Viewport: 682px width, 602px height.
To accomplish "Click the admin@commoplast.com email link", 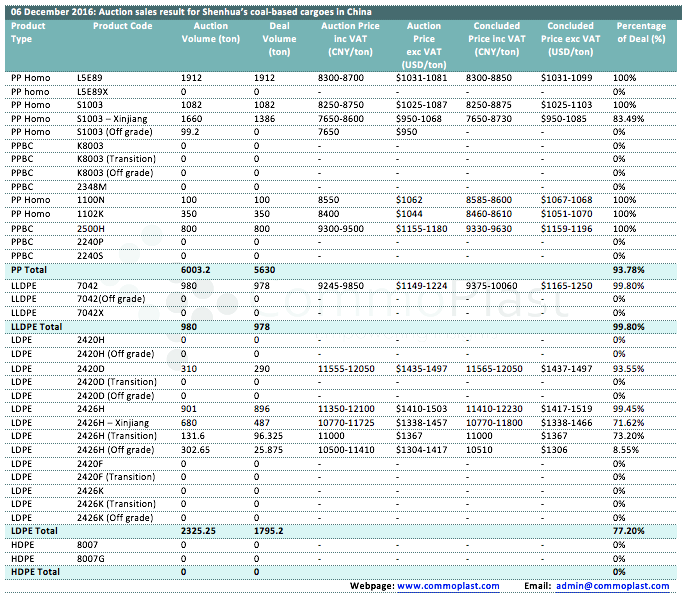I will [612, 586].
